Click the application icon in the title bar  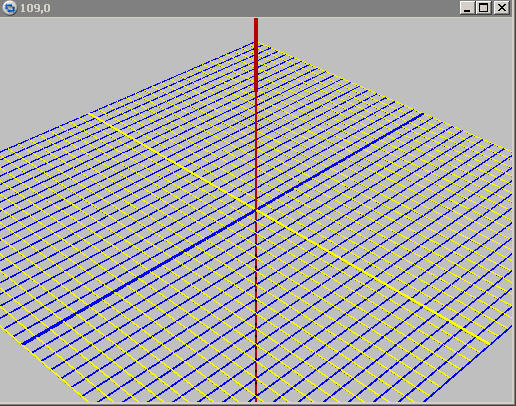[x=9, y=8]
